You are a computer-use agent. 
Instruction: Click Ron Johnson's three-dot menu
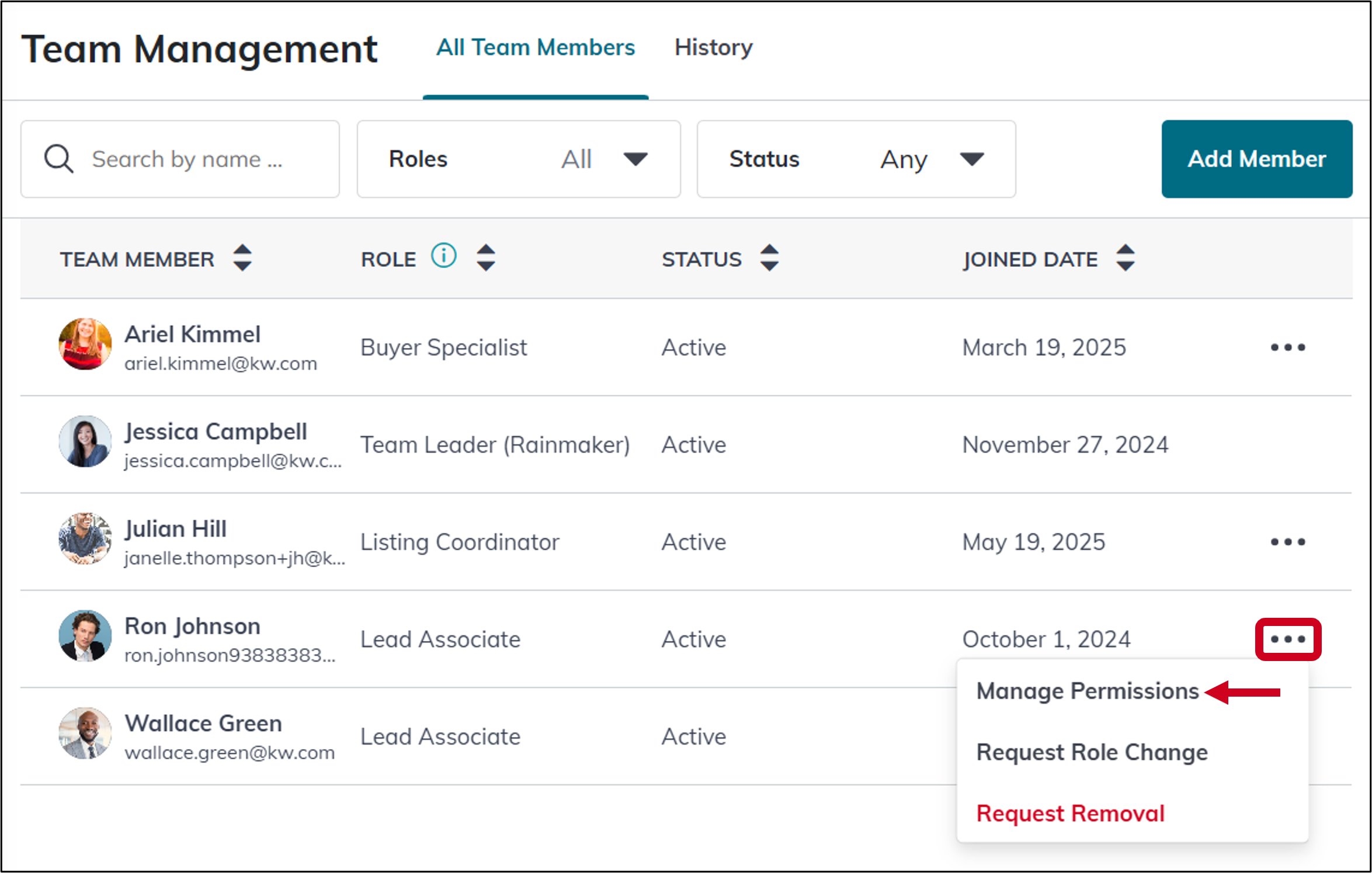coord(1288,639)
